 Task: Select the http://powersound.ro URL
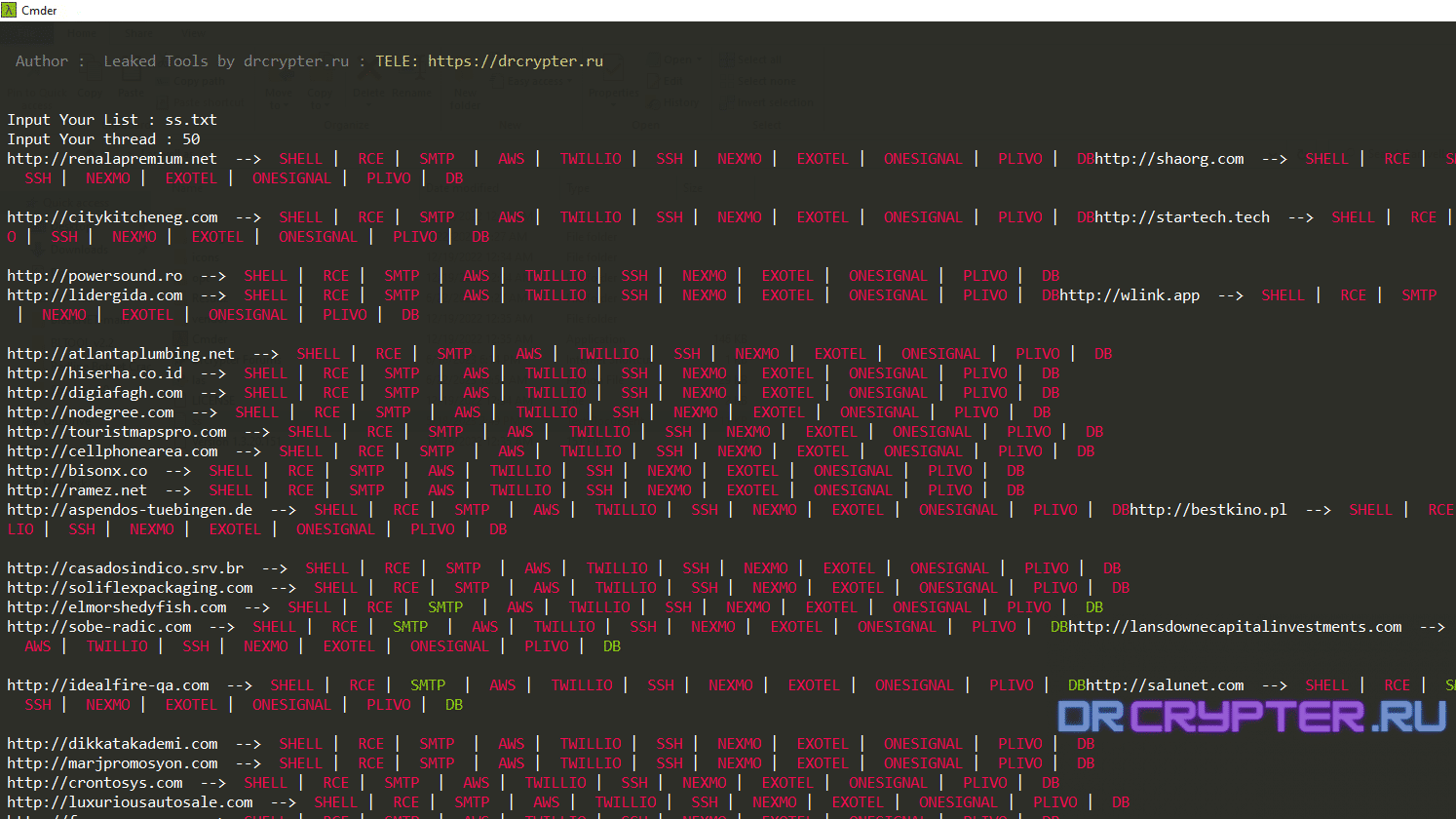pyautogui.click(x=95, y=276)
